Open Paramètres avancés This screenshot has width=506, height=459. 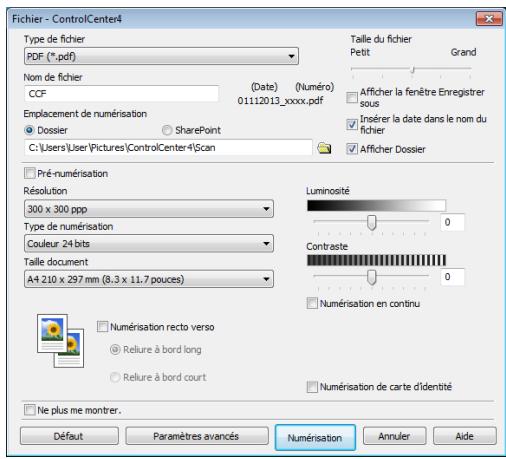pyautogui.click(x=197, y=436)
